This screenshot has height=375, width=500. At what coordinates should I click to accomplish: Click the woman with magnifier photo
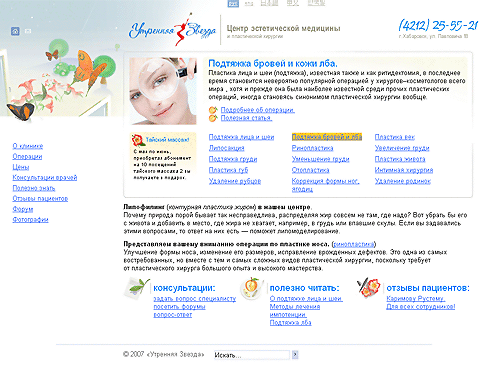coord(163,91)
